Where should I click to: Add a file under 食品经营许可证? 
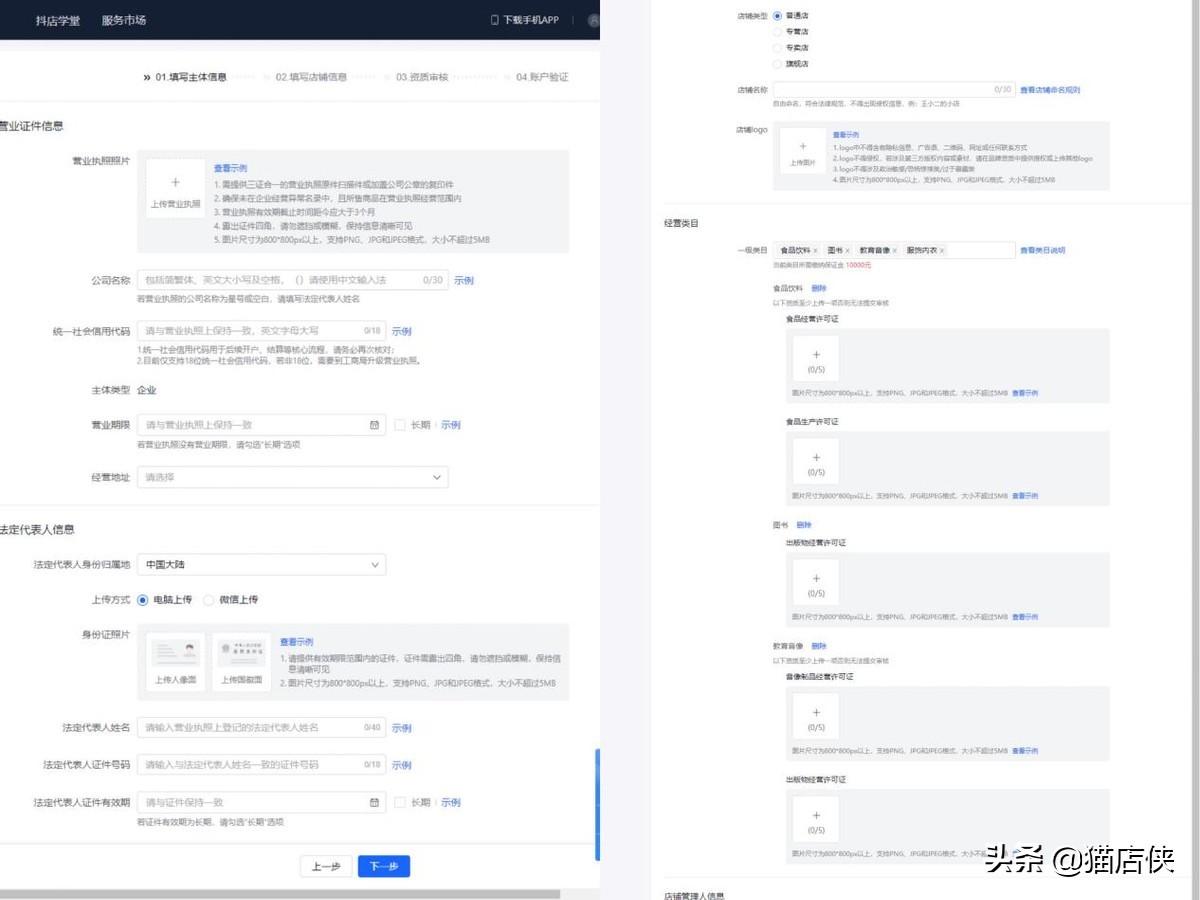(x=816, y=360)
